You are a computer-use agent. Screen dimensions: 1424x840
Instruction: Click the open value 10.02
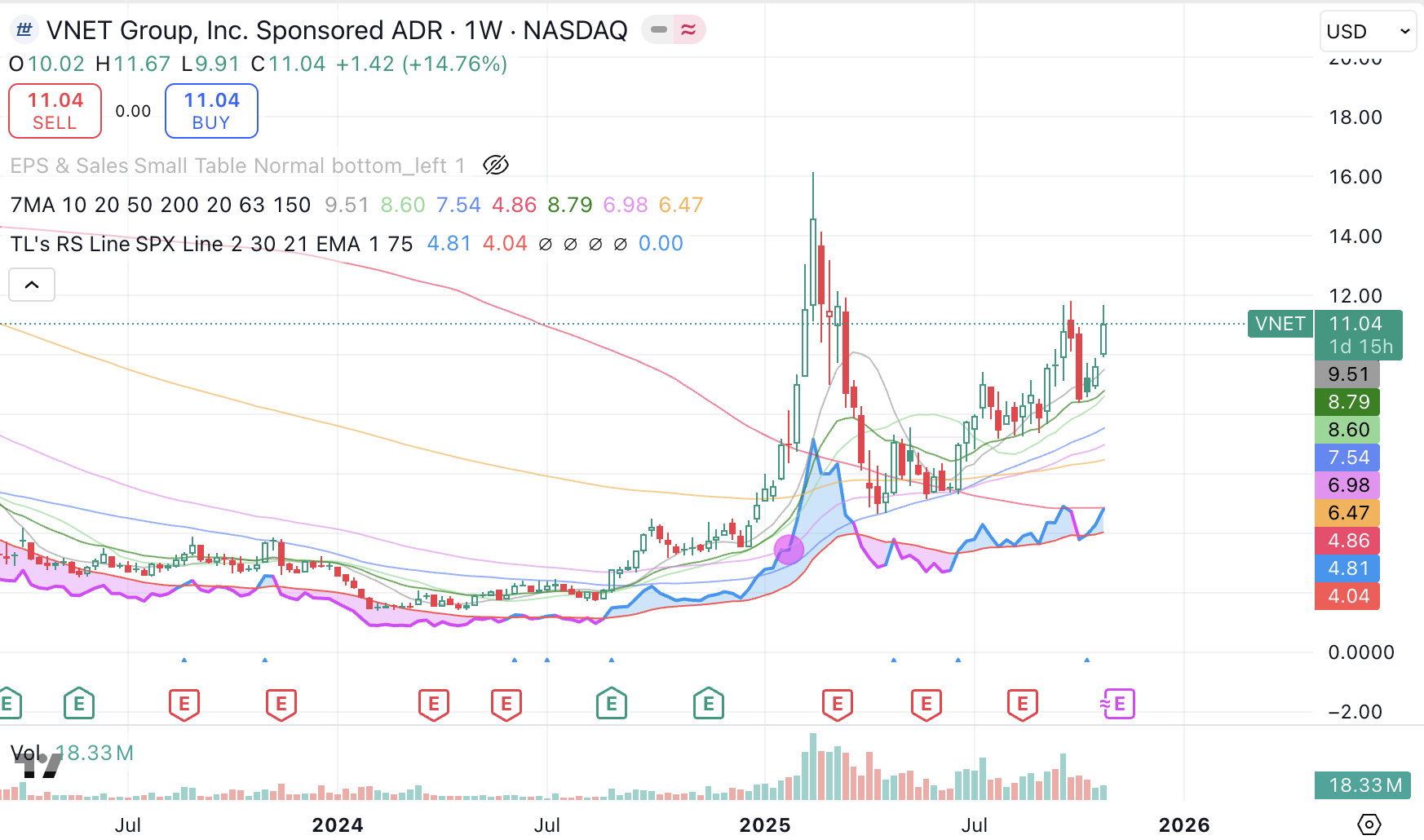pyautogui.click(x=56, y=64)
